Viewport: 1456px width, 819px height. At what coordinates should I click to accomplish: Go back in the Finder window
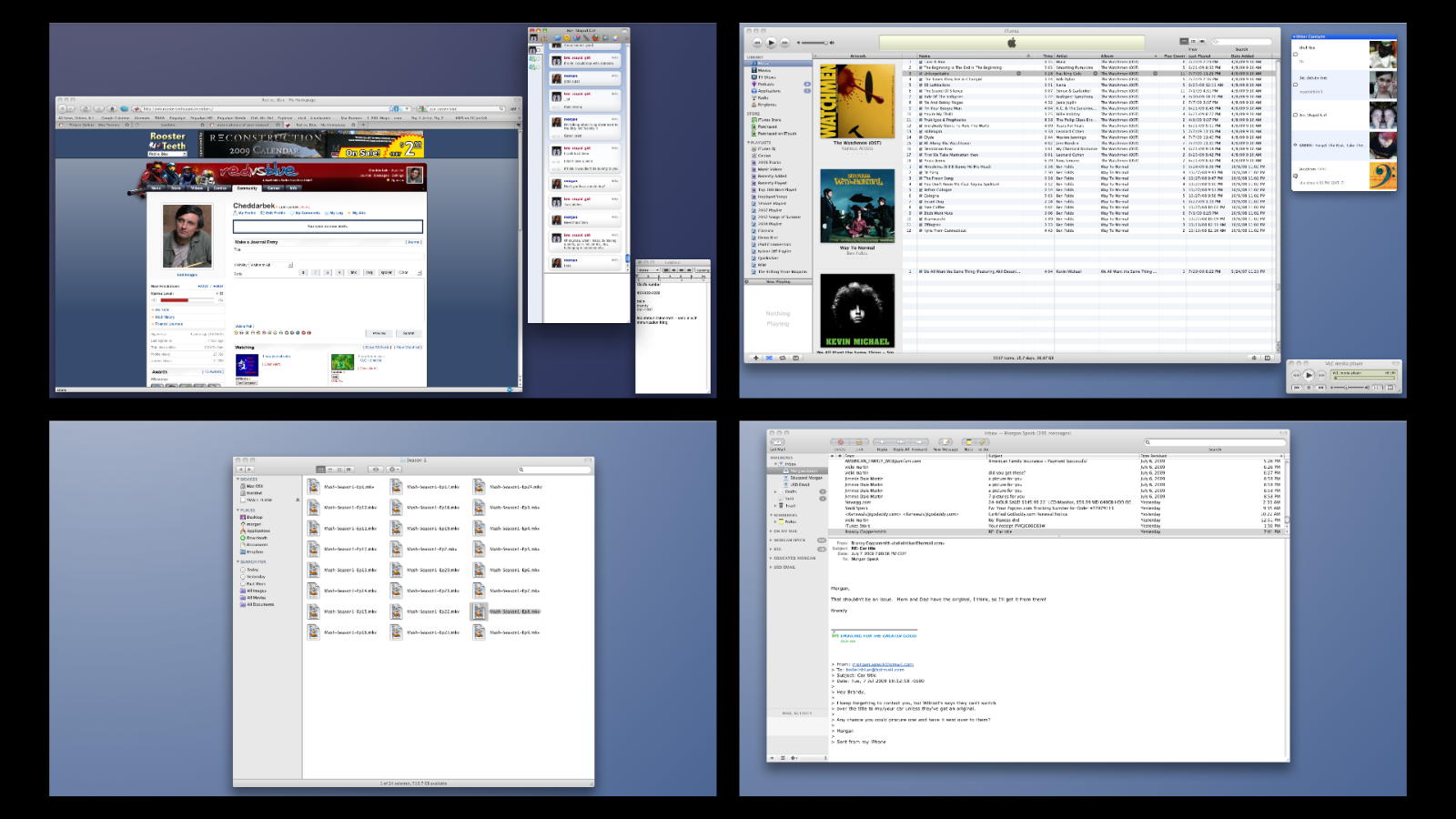click(x=240, y=470)
